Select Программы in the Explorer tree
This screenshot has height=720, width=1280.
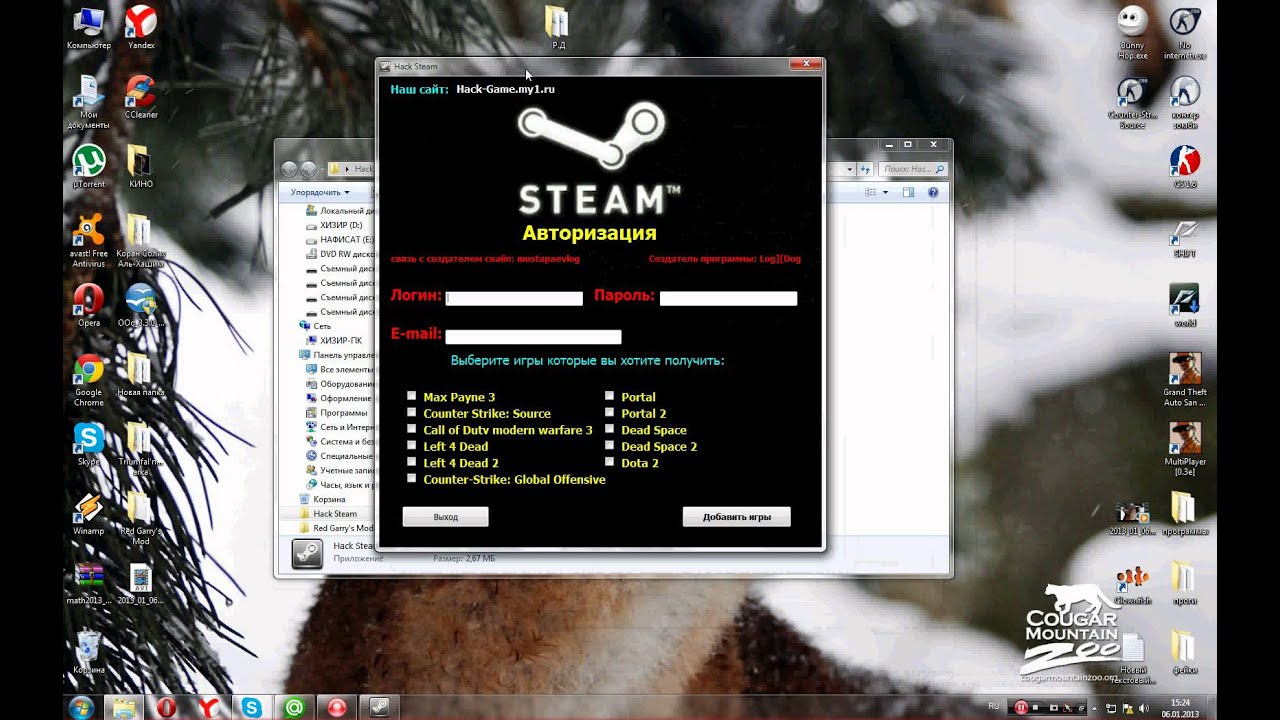[337, 412]
